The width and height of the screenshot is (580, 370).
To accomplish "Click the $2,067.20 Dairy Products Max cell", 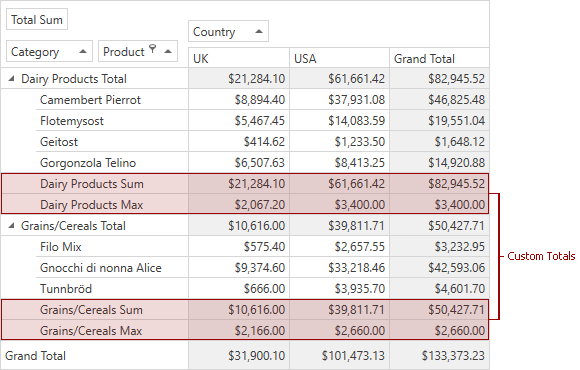I will 239,204.
